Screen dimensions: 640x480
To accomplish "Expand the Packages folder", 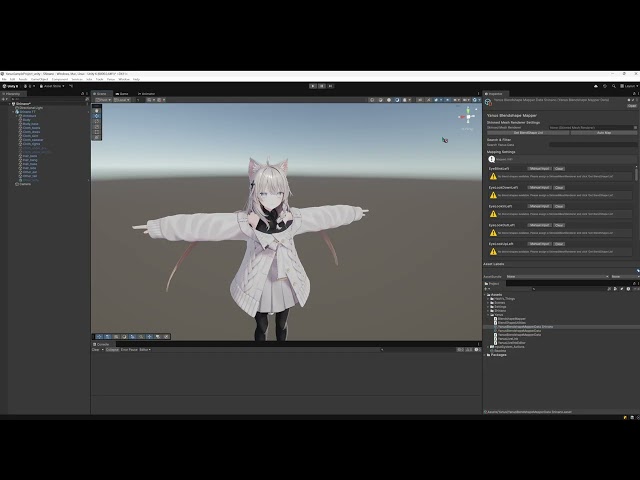I will tap(485, 355).
